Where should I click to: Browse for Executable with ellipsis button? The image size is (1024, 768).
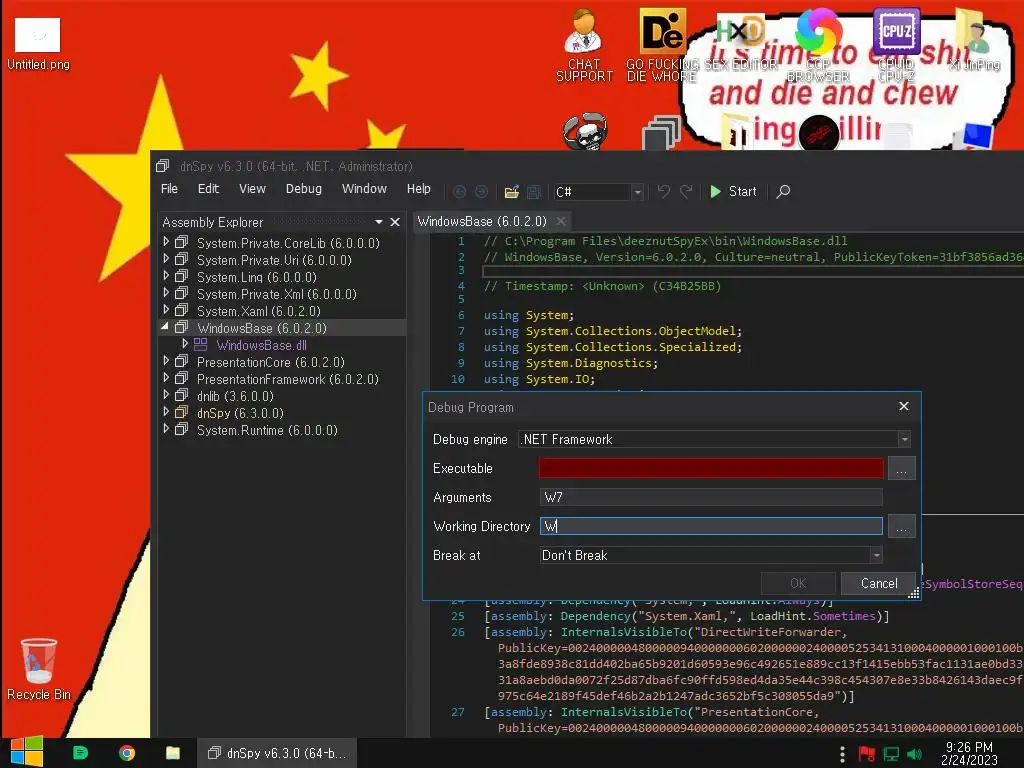click(x=901, y=468)
